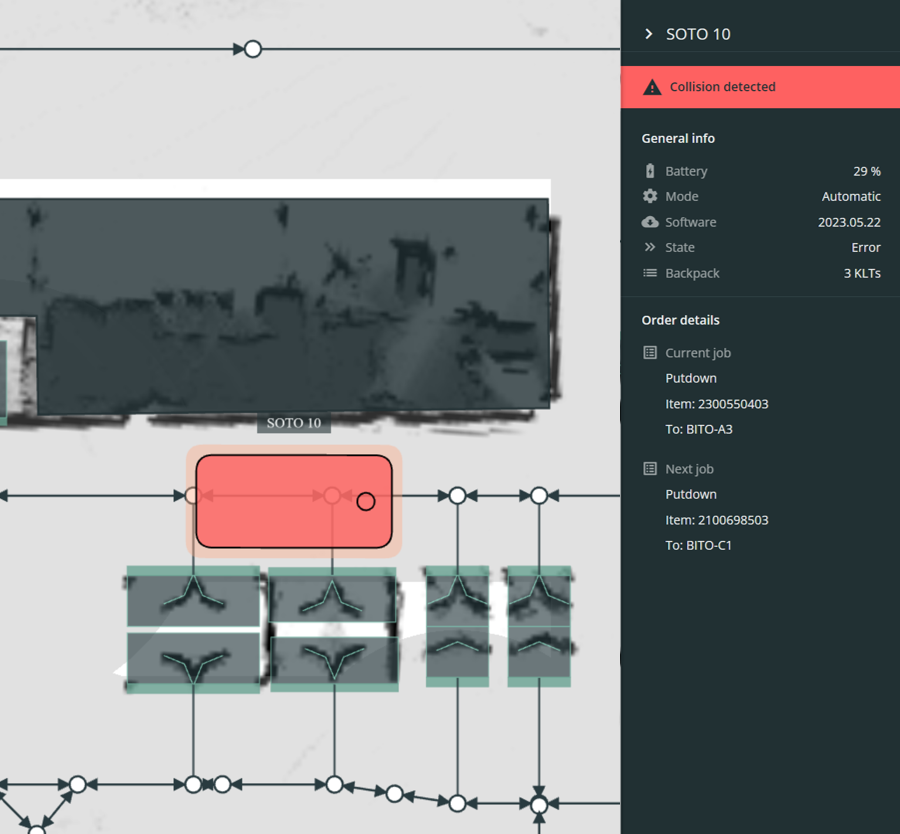Click the SOTO 10 map label
Viewport: 900px width, 834px height.
[294, 423]
